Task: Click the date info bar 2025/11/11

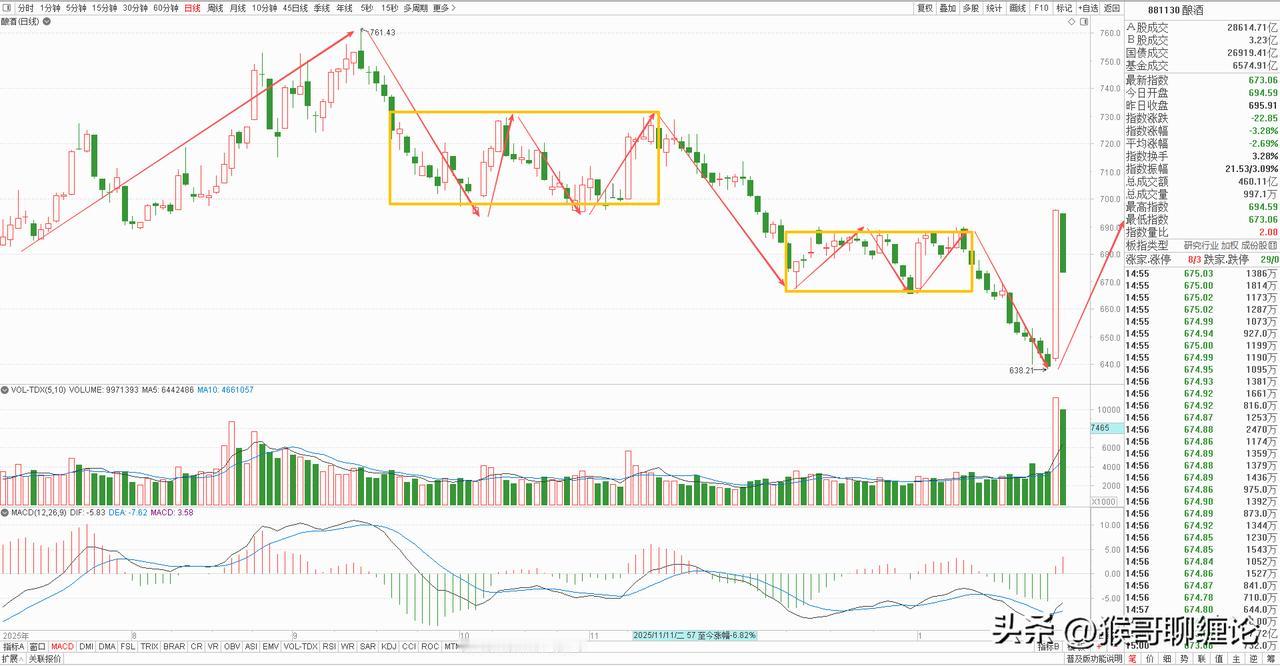Action: (x=695, y=635)
